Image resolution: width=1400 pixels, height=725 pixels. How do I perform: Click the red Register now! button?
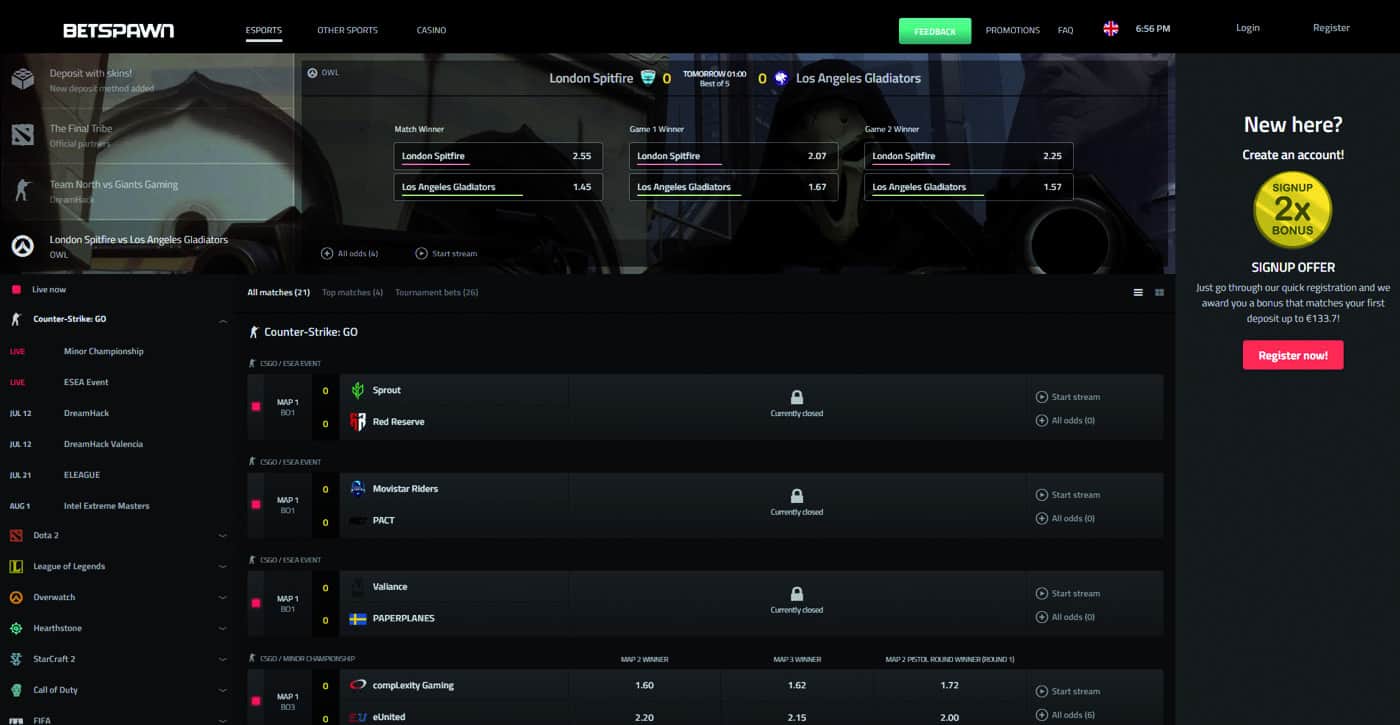[1293, 356]
